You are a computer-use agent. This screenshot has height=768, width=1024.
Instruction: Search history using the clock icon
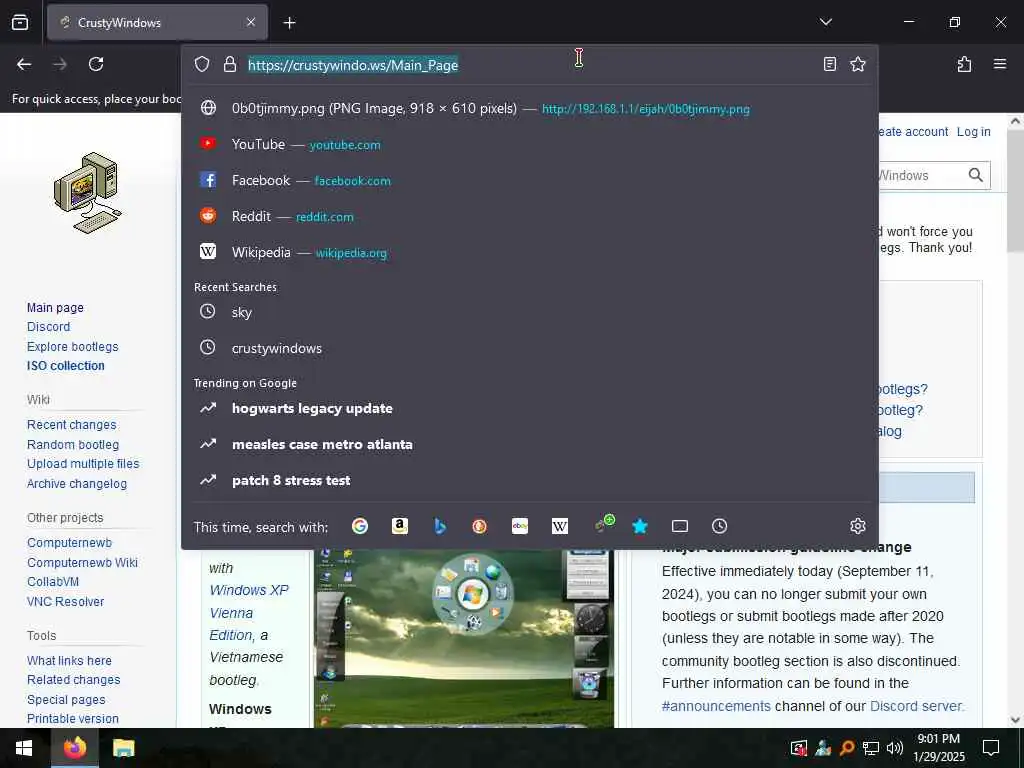(720, 526)
